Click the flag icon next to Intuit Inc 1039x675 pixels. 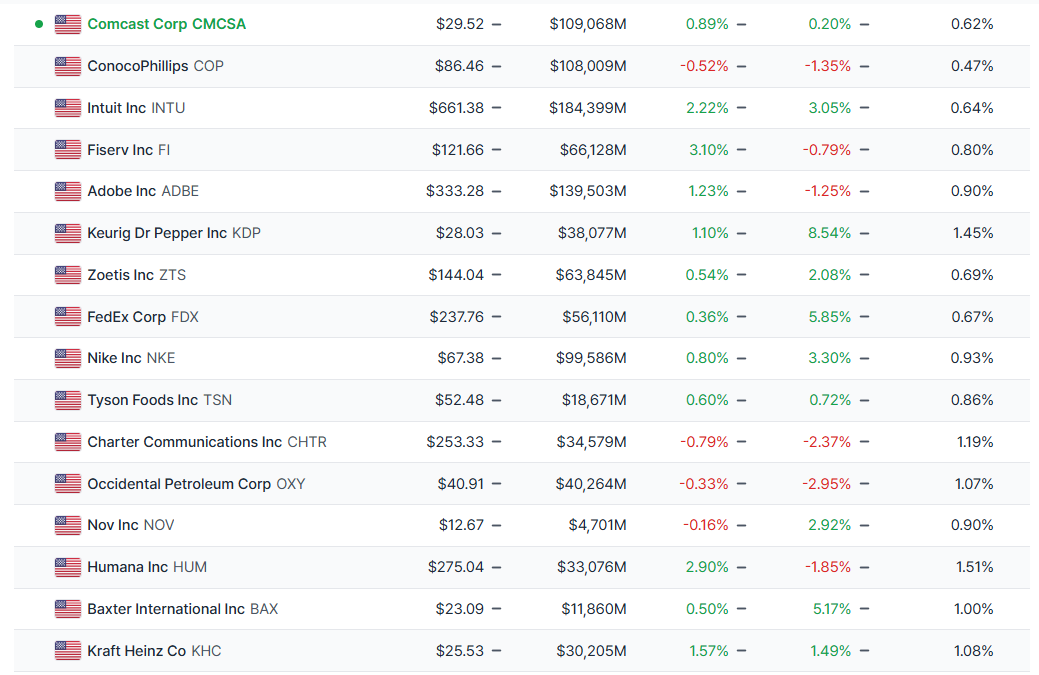tap(68, 108)
